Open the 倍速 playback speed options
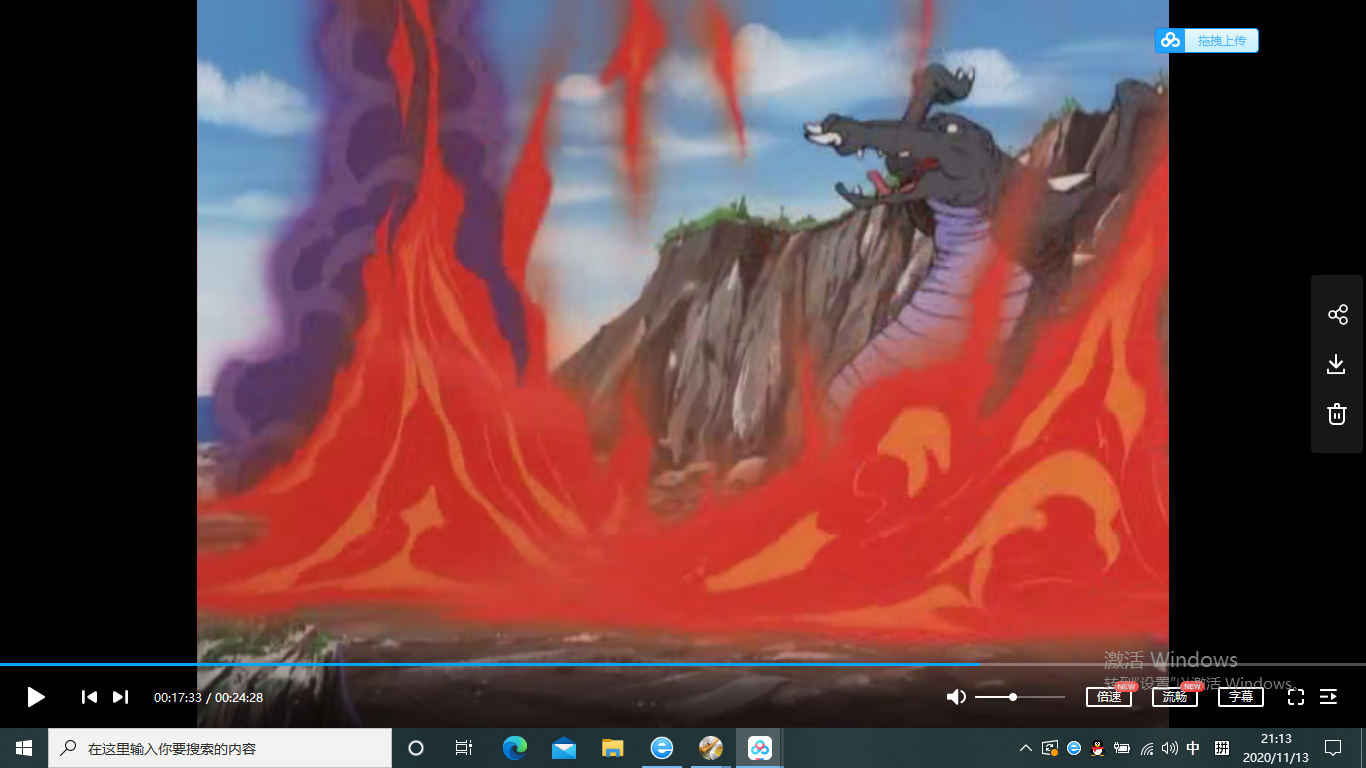This screenshot has width=1366, height=768. coord(1109,697)
